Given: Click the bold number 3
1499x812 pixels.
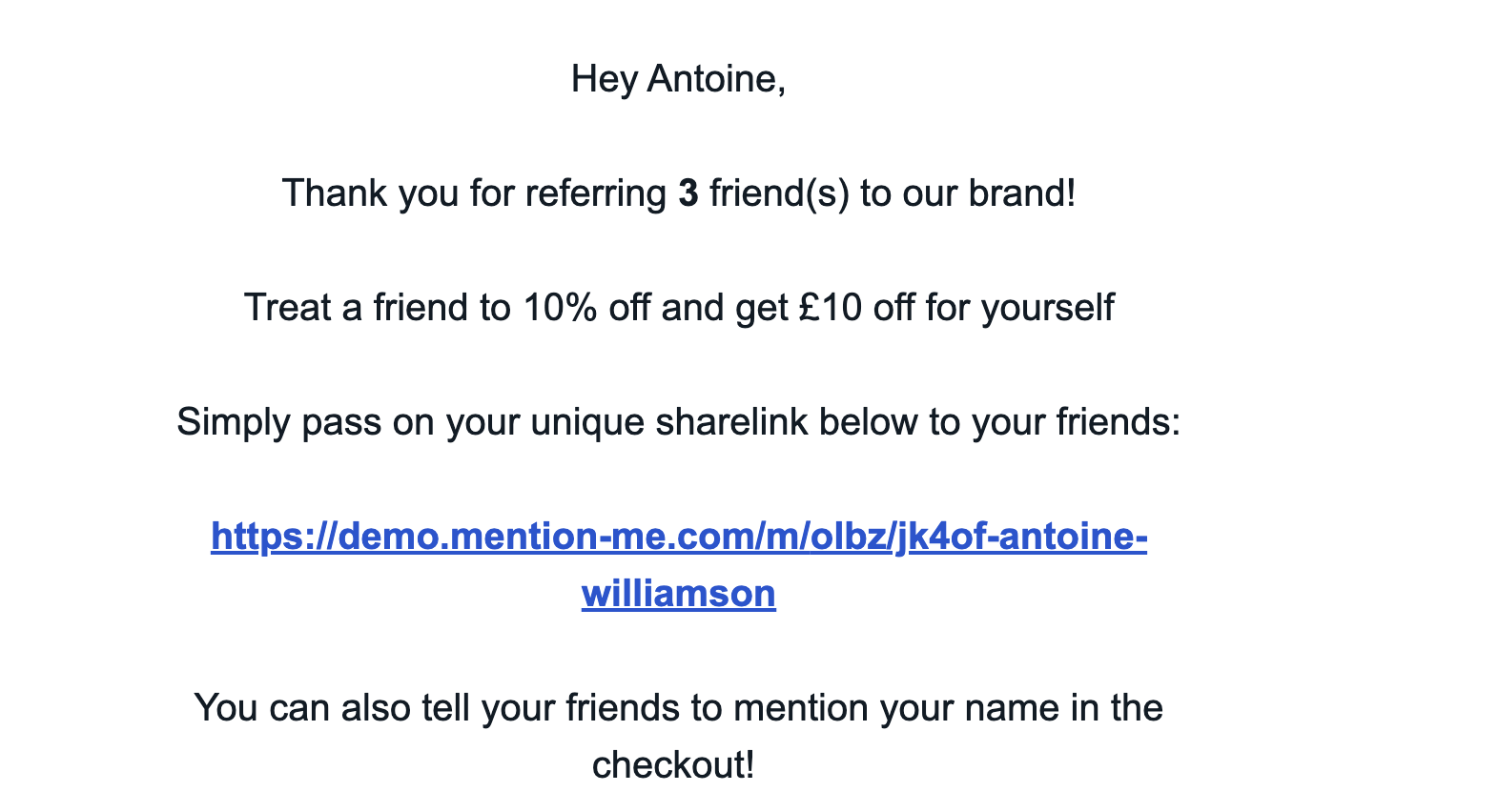Looking at the screenshot, I should click(688, 193).
